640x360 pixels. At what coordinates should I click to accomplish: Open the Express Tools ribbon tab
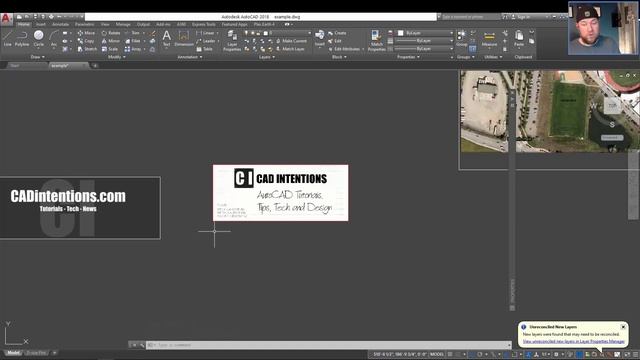click(x=204, y=24)
